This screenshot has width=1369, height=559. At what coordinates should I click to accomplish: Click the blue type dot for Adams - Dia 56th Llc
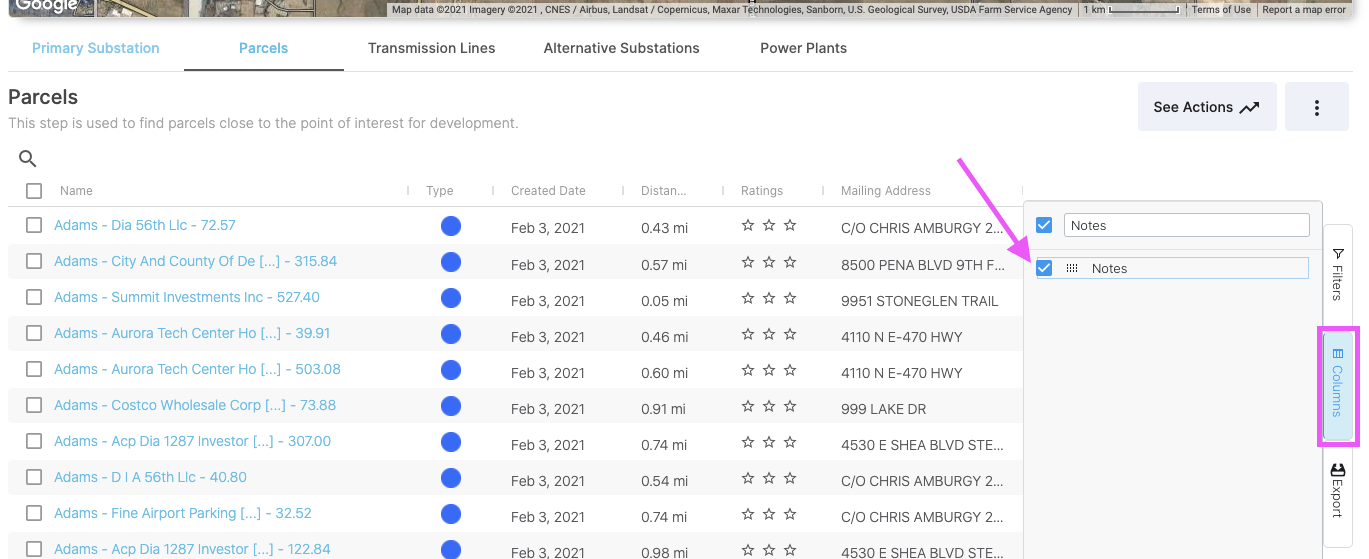pyautogui.click(x=451, y=226)
